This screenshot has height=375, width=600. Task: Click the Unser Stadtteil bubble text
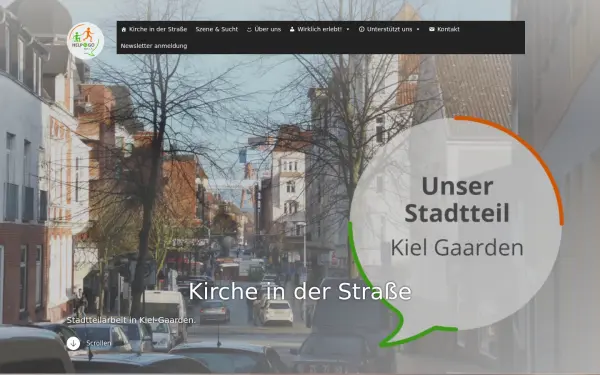click(457, 199)
